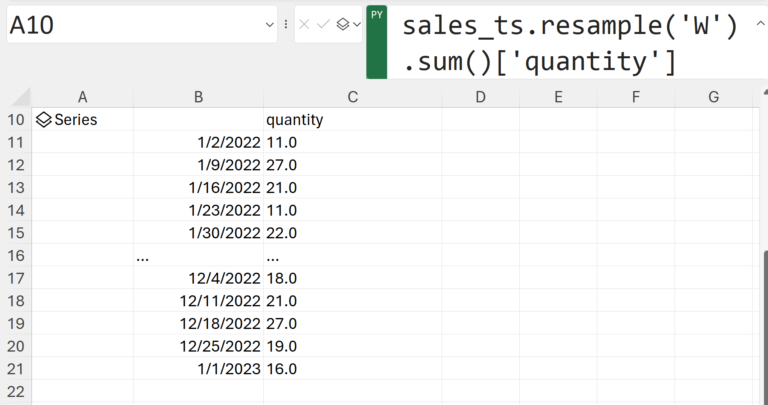
Task: Click the Series card icon in A10
Action: pyautogui.click(x=43, y=120)
